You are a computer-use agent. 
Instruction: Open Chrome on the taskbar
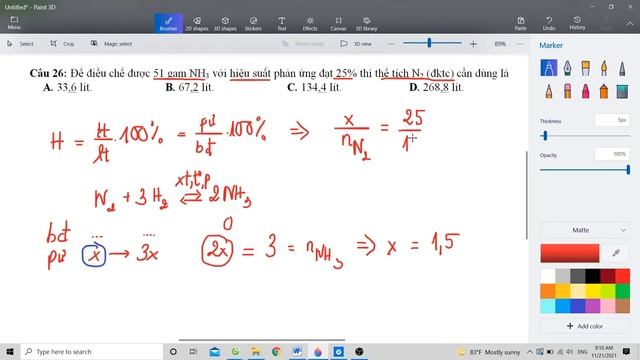coord(276,351)
